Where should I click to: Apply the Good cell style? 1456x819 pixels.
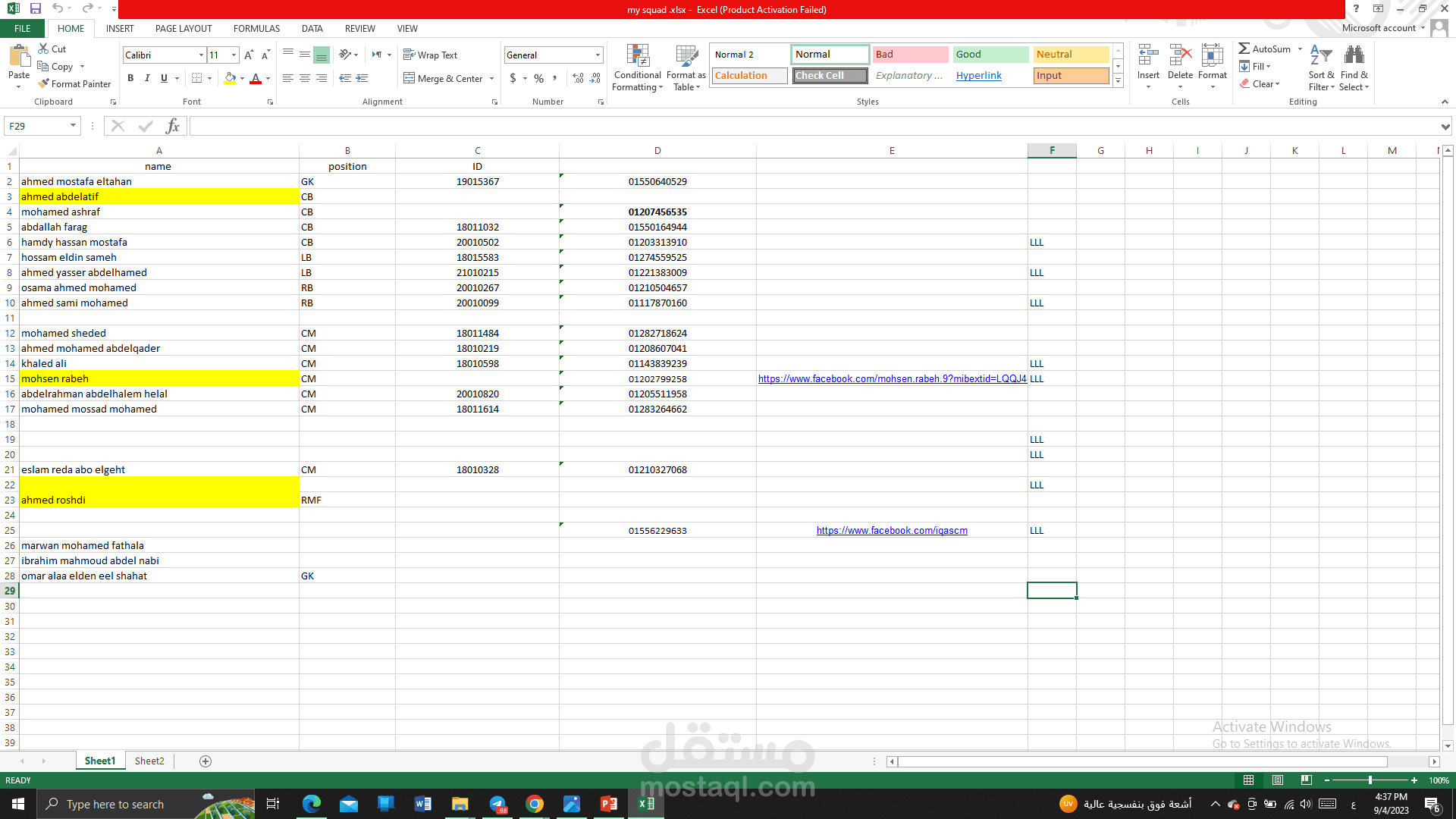point(990,55)
